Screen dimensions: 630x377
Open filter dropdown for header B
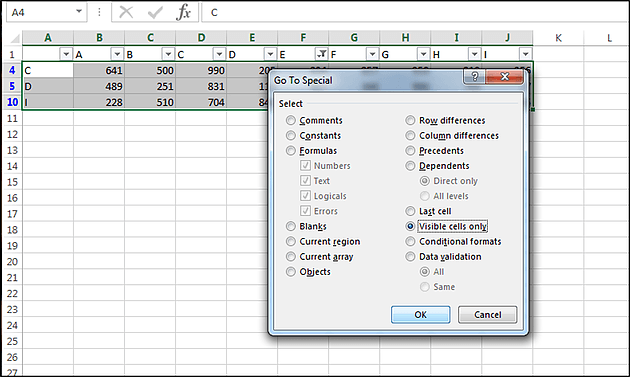(168, 54)
